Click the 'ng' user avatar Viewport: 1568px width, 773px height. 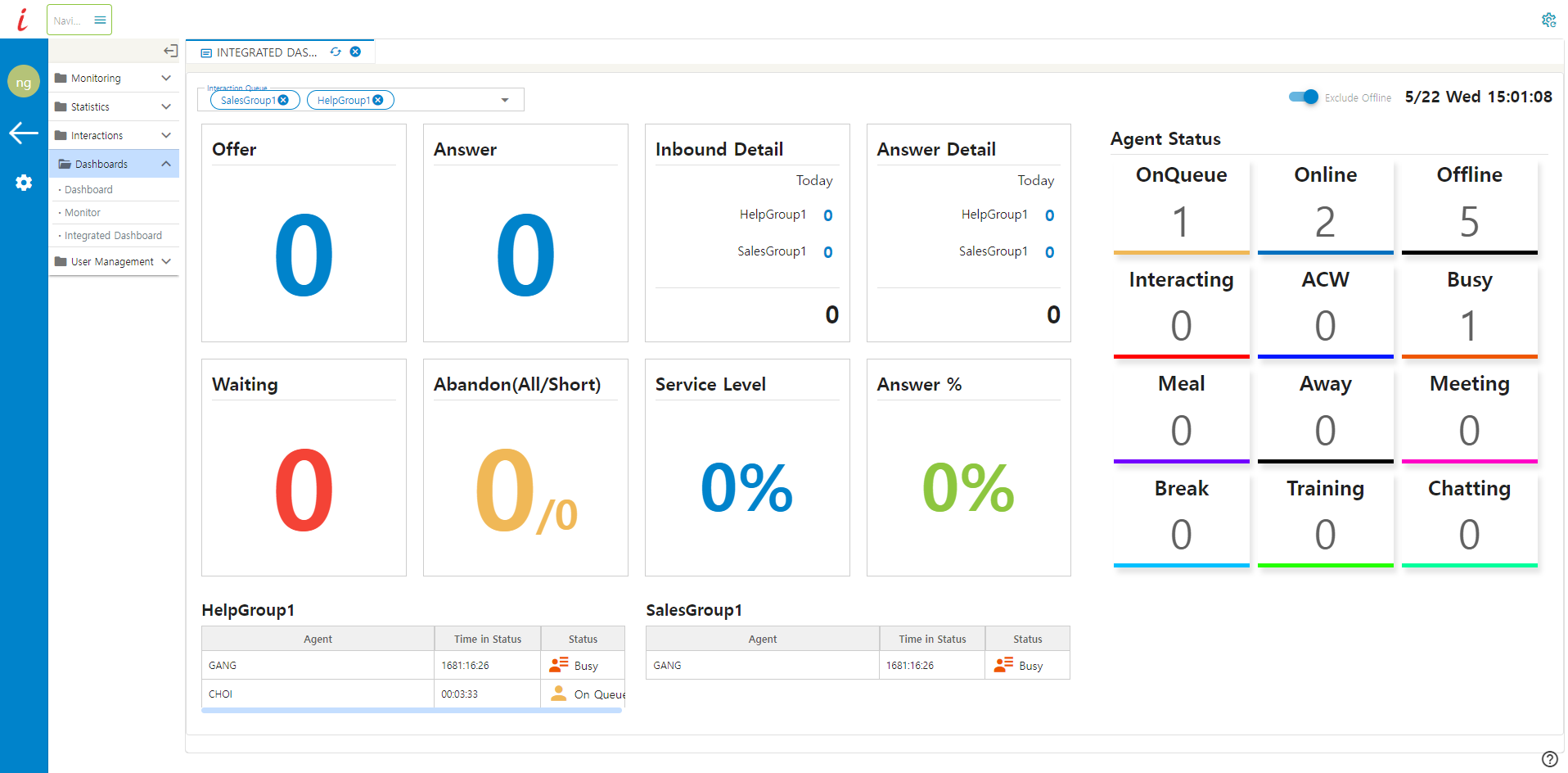click(24, 82)
